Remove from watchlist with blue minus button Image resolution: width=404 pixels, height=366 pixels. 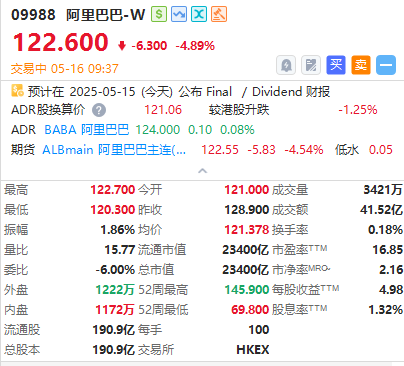(x=386, y=65)
